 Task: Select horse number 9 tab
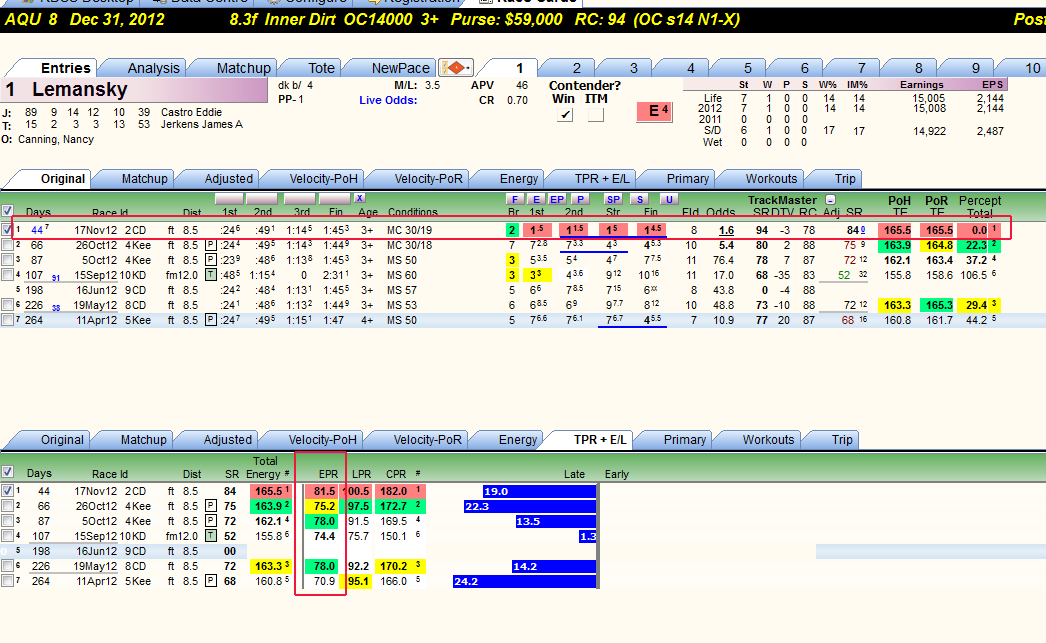[975, 68]
